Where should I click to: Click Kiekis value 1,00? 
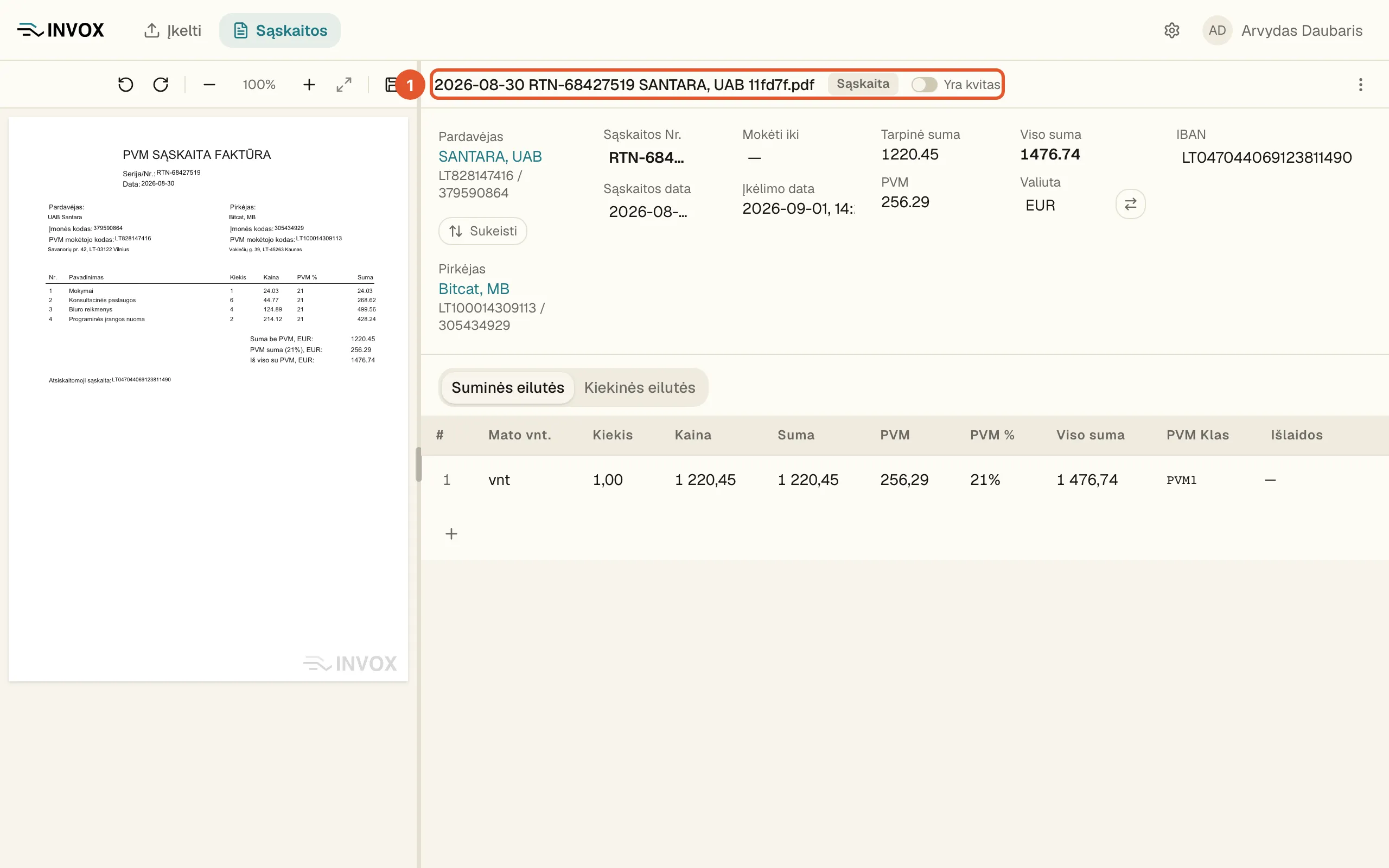(607, 480)
